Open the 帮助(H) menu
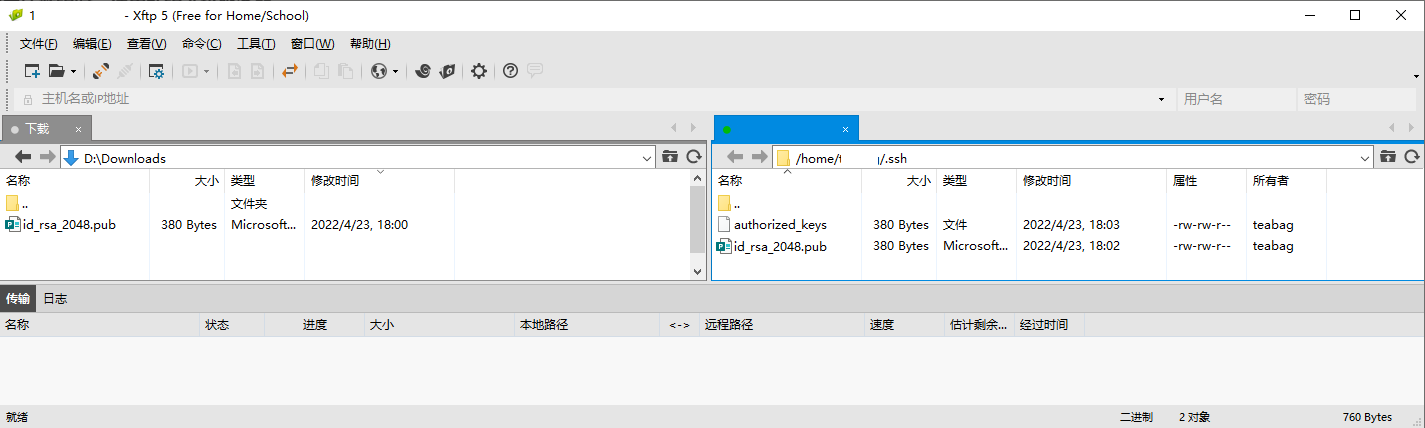 [370, 44]
